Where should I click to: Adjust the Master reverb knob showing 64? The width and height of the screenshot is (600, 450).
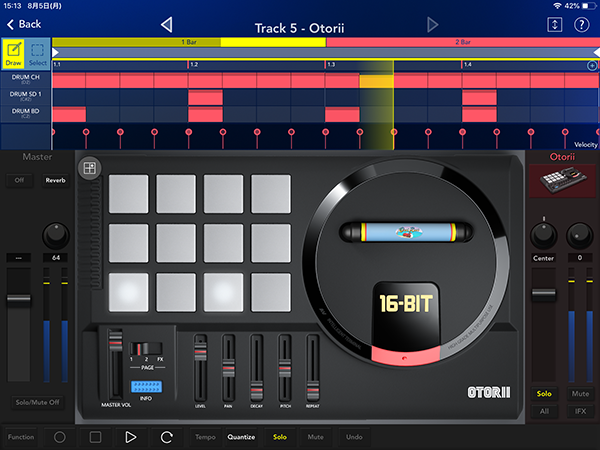(x=56, y=235)
